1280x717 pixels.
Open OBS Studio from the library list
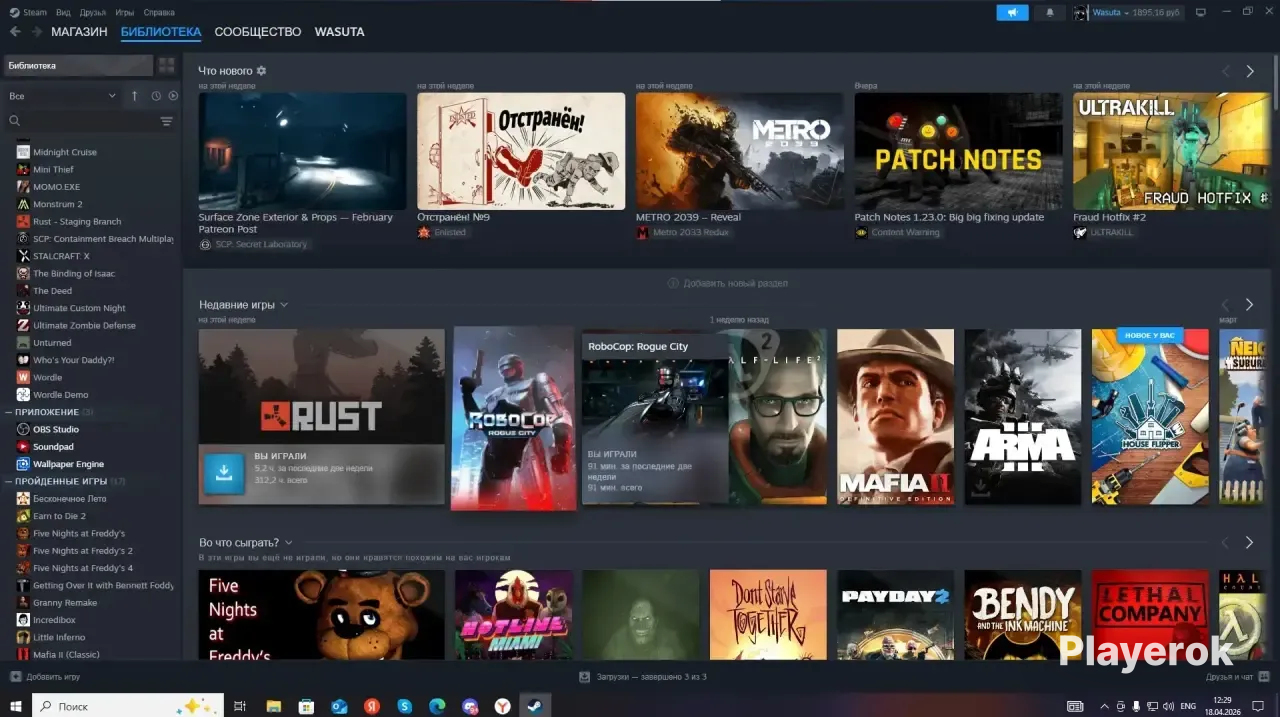55,429
